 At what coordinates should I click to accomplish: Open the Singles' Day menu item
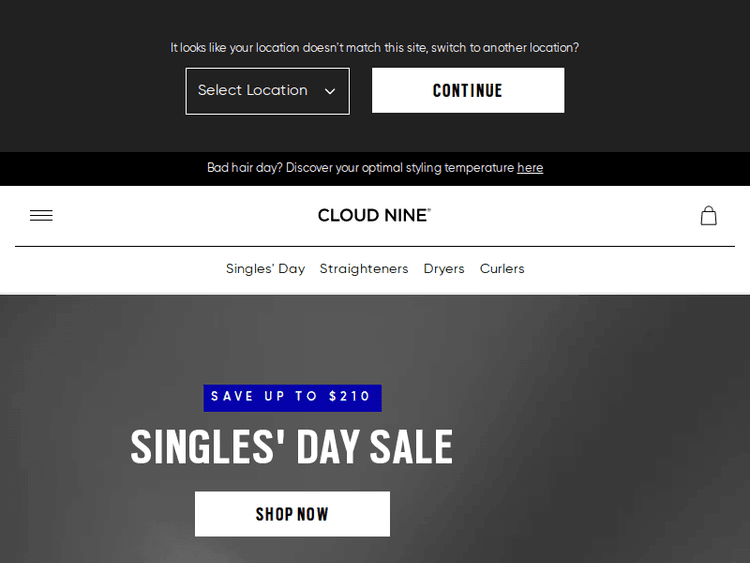coord(265,269)
